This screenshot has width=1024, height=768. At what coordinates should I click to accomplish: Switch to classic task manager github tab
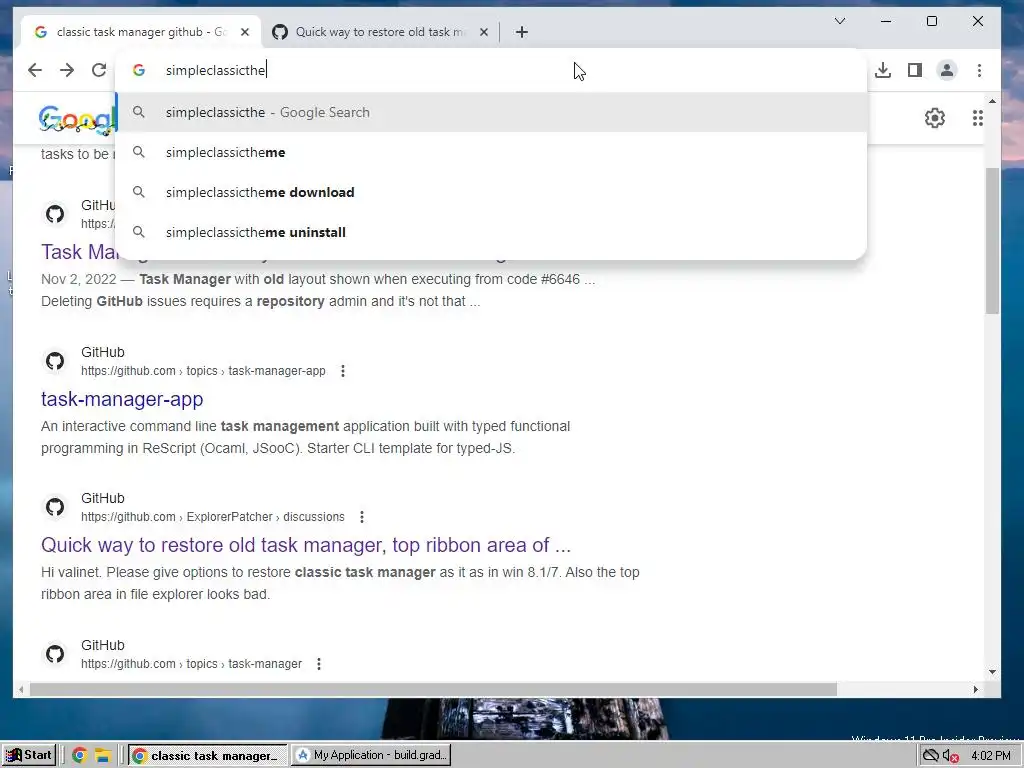click(x=141, y=32)
